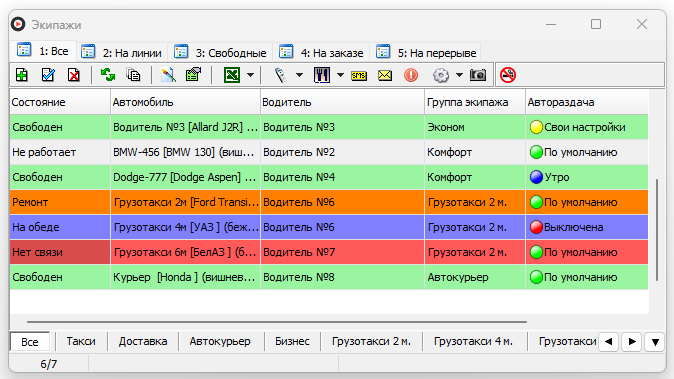Viewport: 674px width, 379px height.
Task: Select the Ремонт status cell
Action: [60, 202]
